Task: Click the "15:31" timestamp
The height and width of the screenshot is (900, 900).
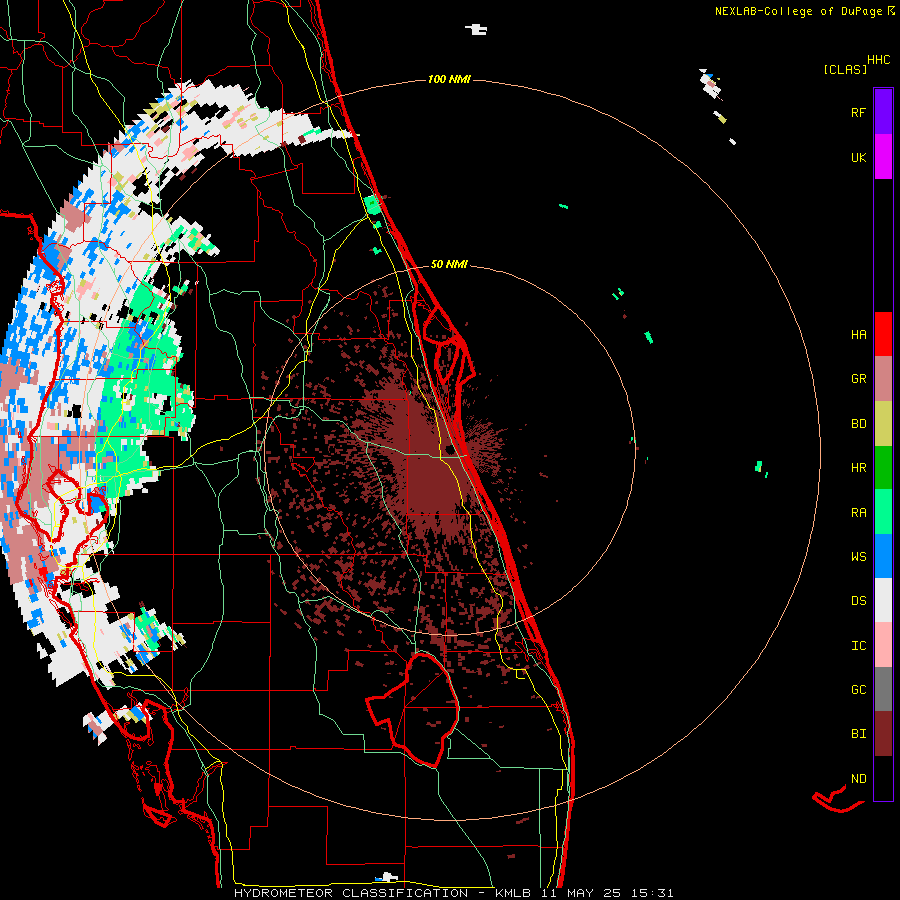Action: click(x=651, y=893)
